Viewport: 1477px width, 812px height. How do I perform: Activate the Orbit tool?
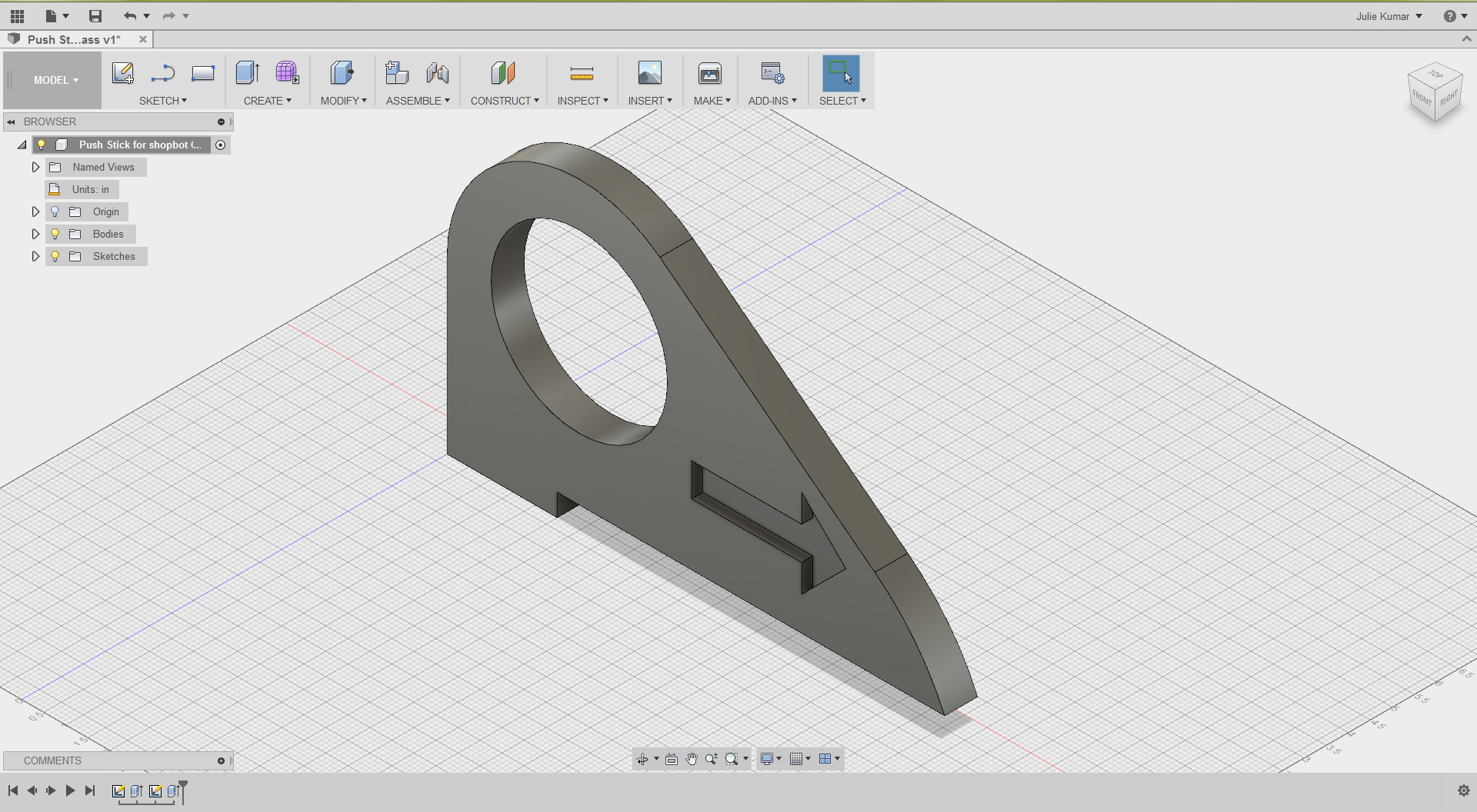coord(644,758)
